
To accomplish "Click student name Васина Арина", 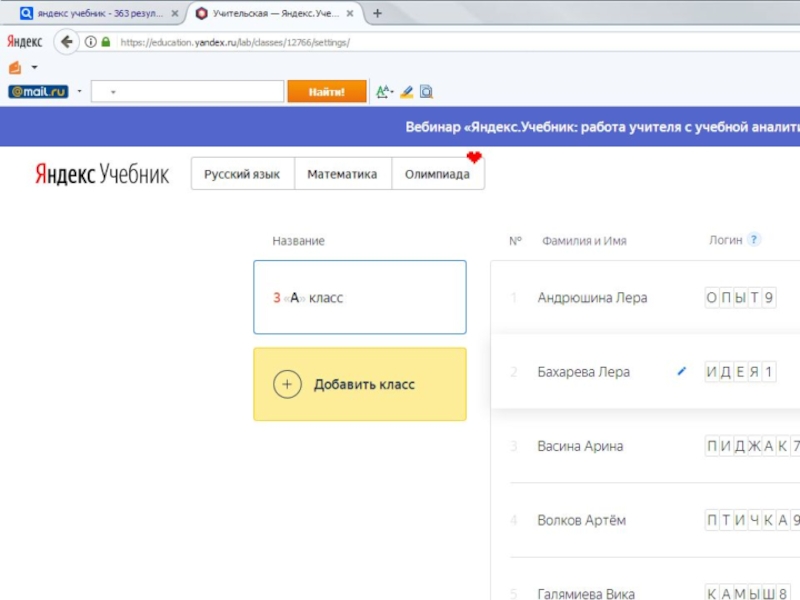I will click(580, 446).
